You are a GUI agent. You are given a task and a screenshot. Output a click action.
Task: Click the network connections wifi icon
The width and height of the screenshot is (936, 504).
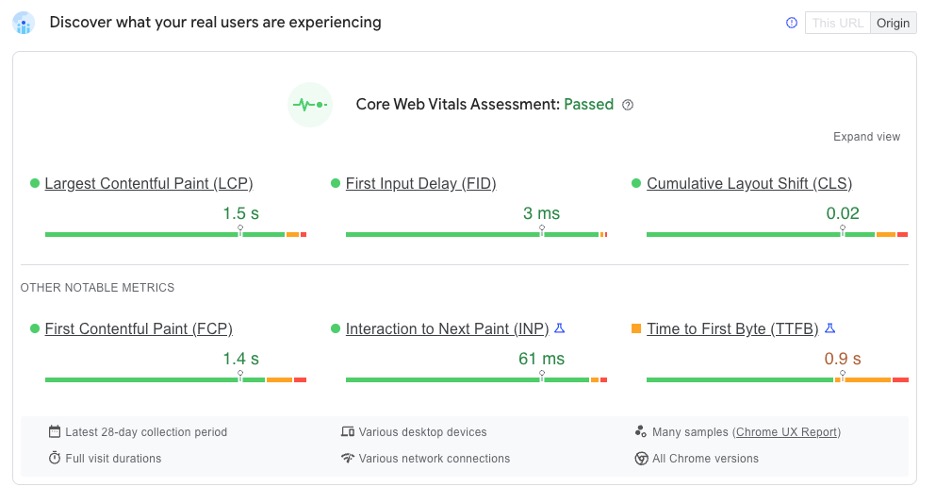347,459
